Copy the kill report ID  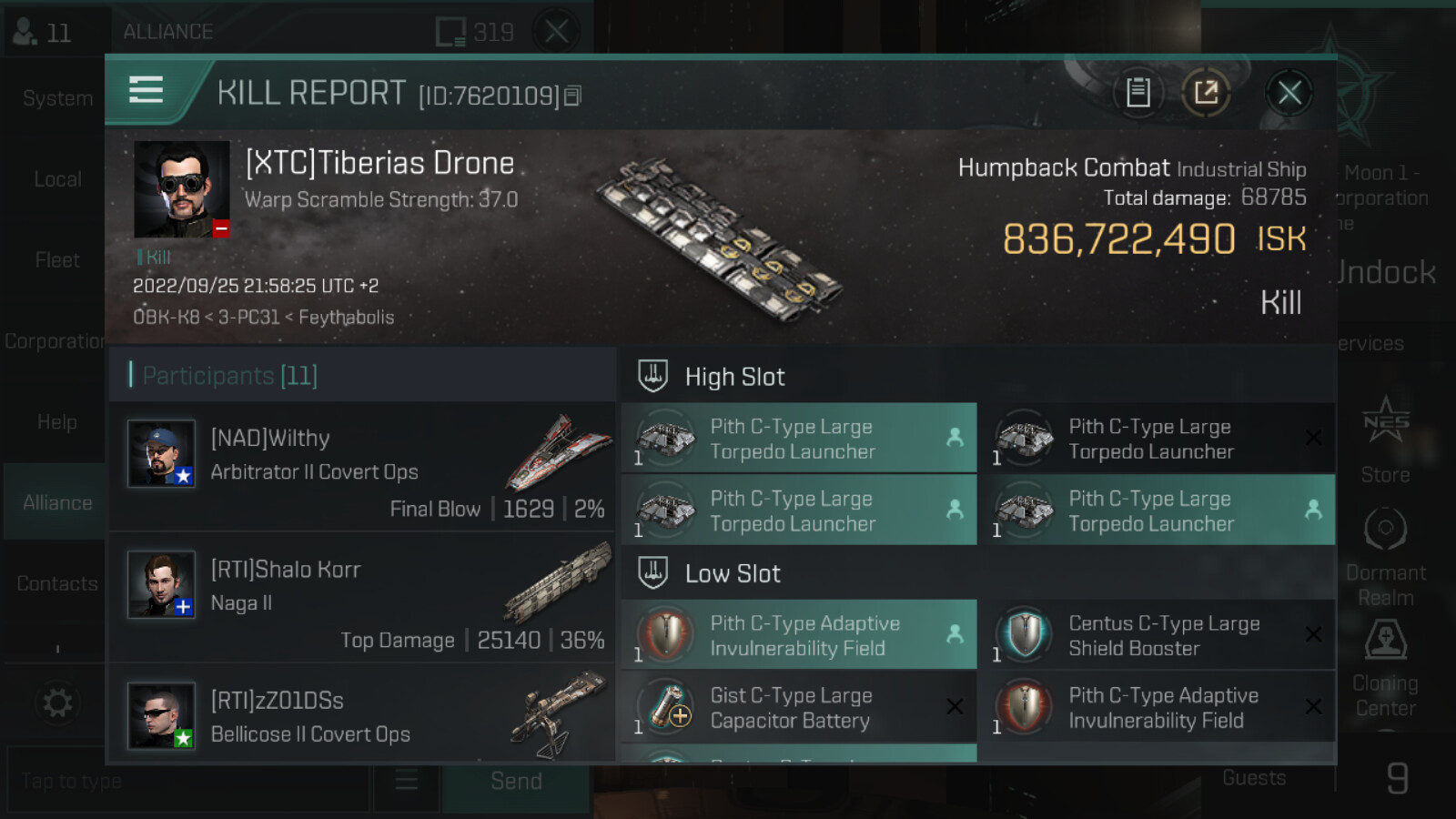pos(572,96)
